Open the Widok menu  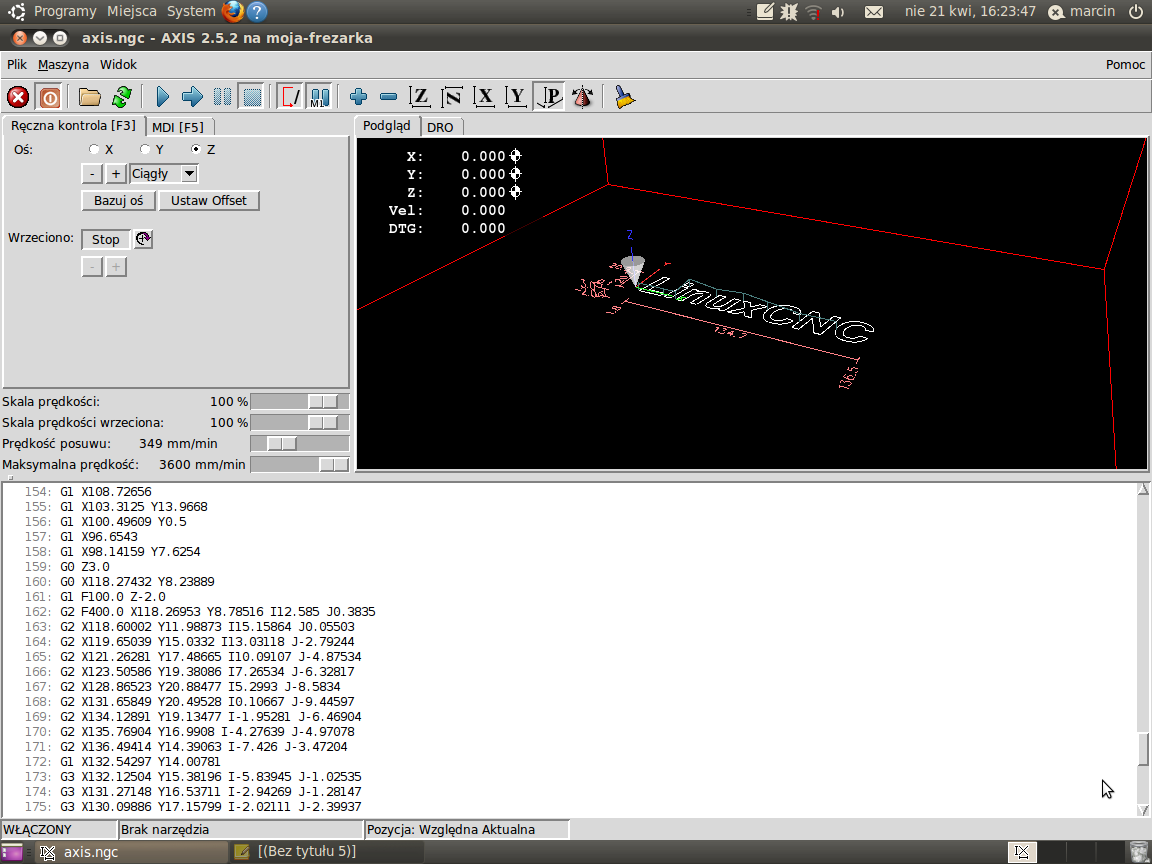tap(118, 65)
